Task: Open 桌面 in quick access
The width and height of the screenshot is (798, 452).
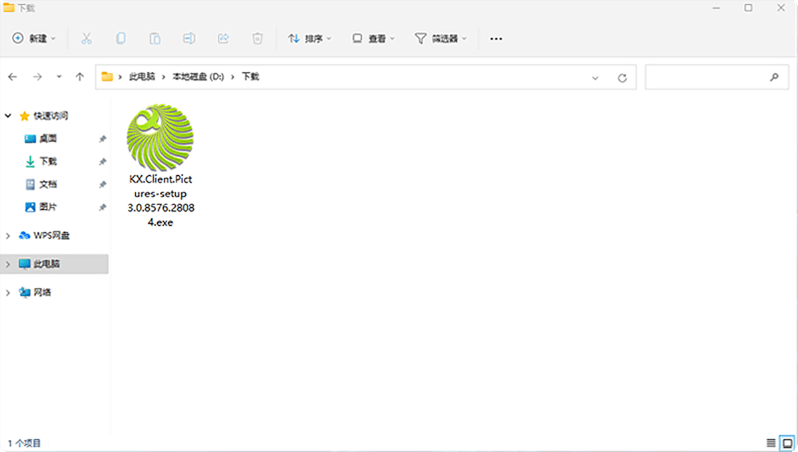Action: 48,138
